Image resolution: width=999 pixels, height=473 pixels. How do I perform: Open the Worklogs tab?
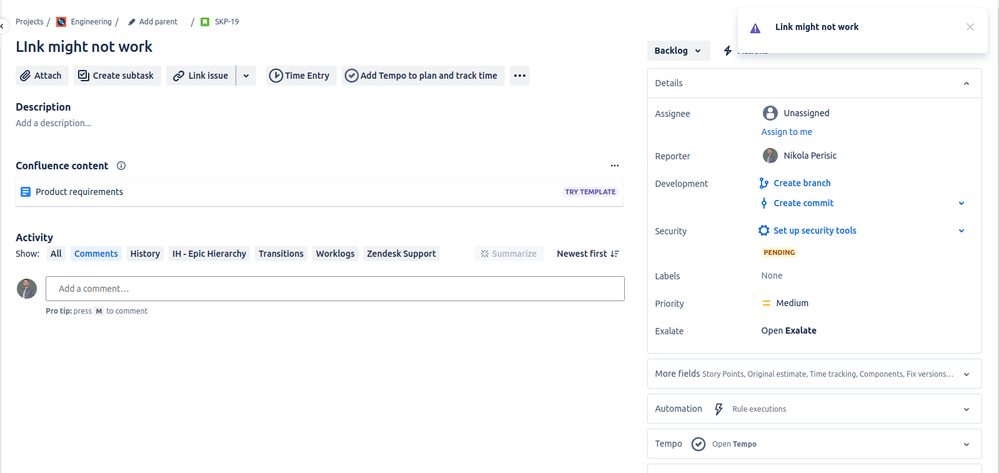click(x=335, y=254)
